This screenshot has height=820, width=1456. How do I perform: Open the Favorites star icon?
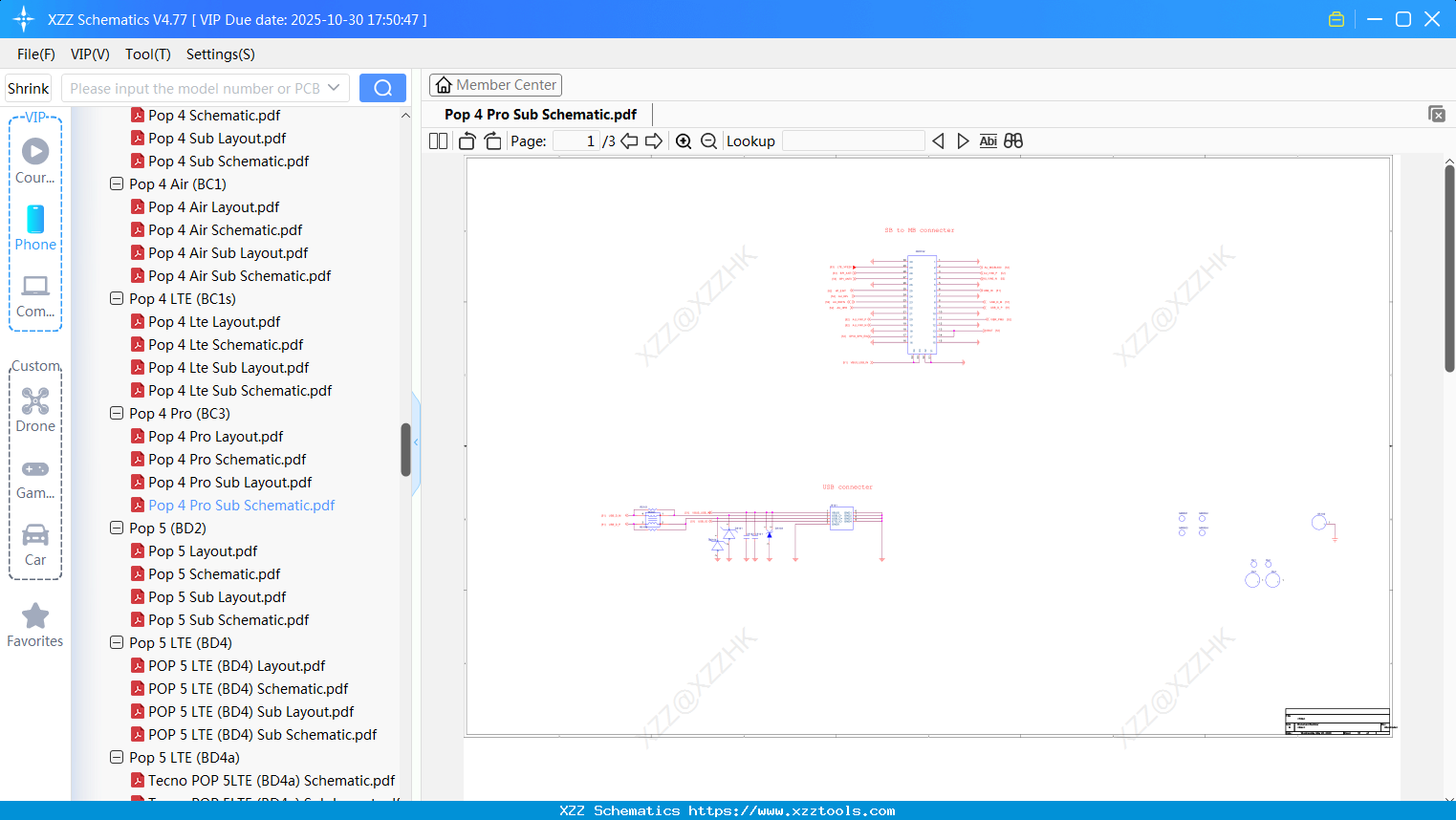coord(34,616)
